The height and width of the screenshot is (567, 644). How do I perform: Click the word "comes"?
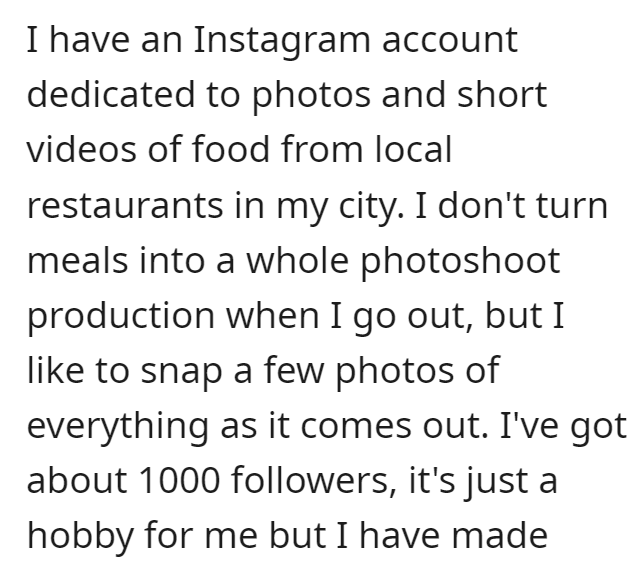click(x=356, y=427)
